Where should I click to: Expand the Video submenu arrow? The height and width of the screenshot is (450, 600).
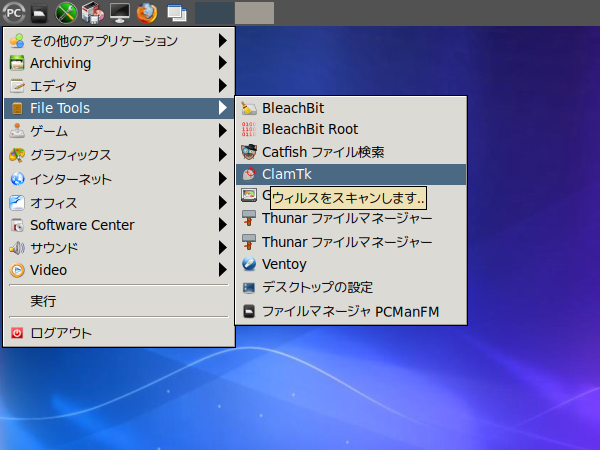(x=223, y=270)
